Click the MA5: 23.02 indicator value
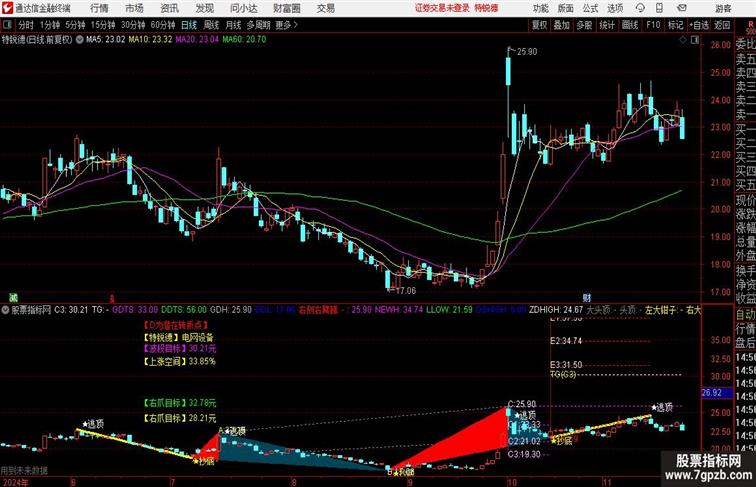 (106, 40)
